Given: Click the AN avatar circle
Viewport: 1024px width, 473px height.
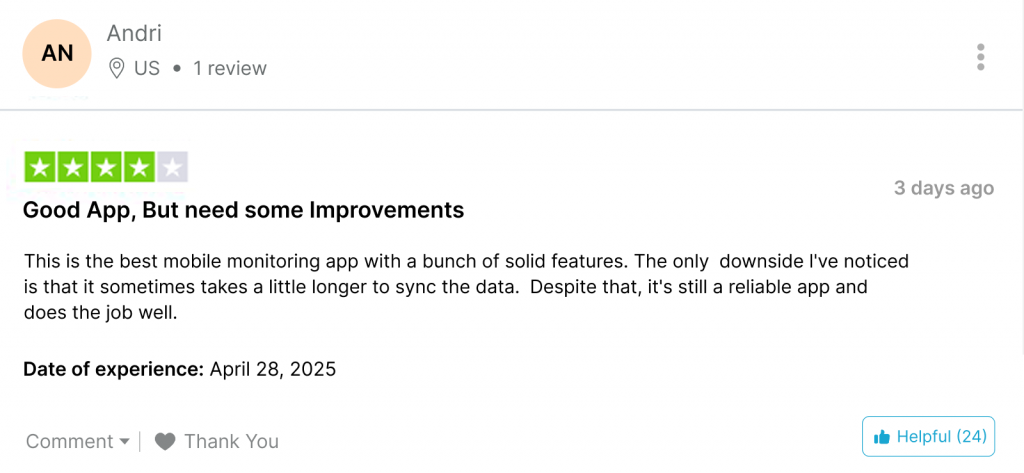Looking at the screenshot, I should click(57, 54).
